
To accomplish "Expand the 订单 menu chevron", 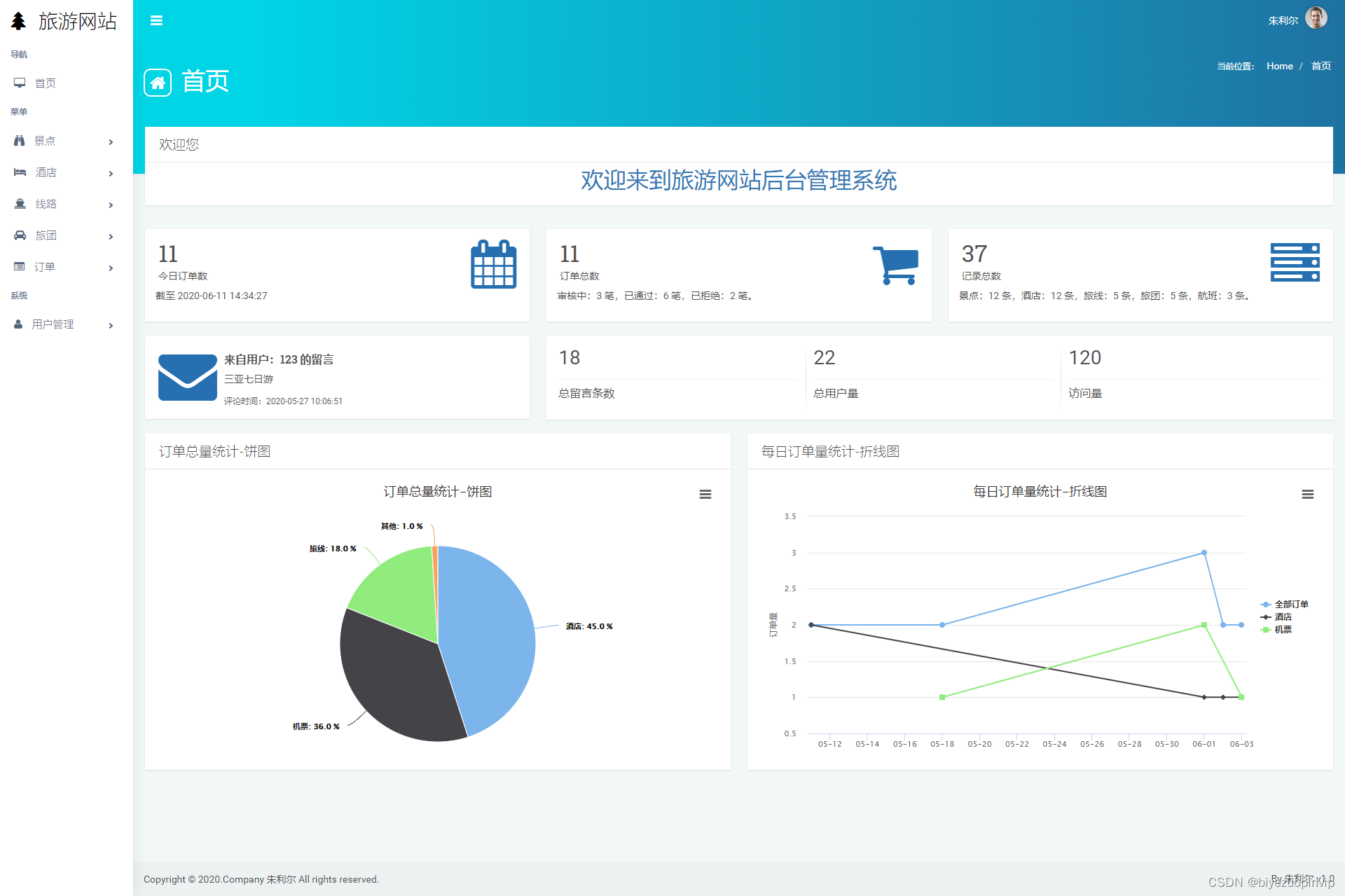I will [x=111, y=268].
